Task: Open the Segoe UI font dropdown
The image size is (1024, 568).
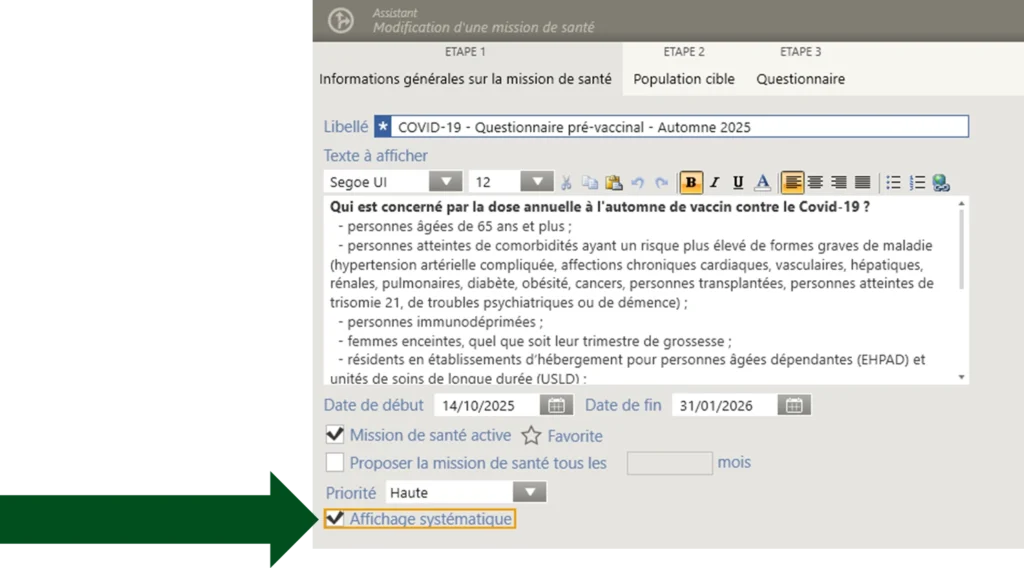Action: click(445, 182)
